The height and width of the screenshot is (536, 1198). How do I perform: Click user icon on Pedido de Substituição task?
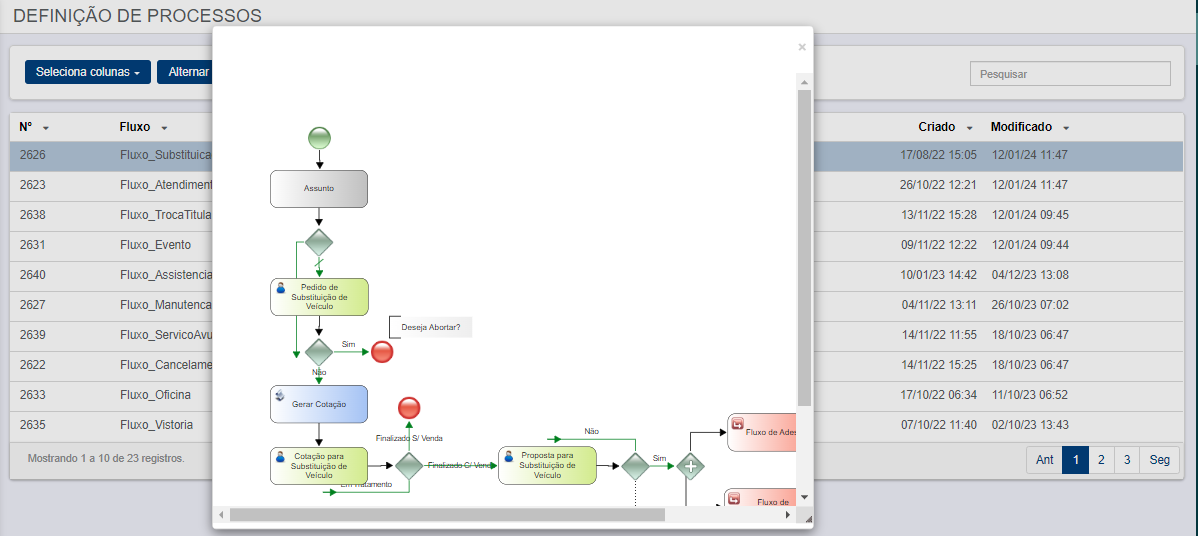(x=280, y=288)
